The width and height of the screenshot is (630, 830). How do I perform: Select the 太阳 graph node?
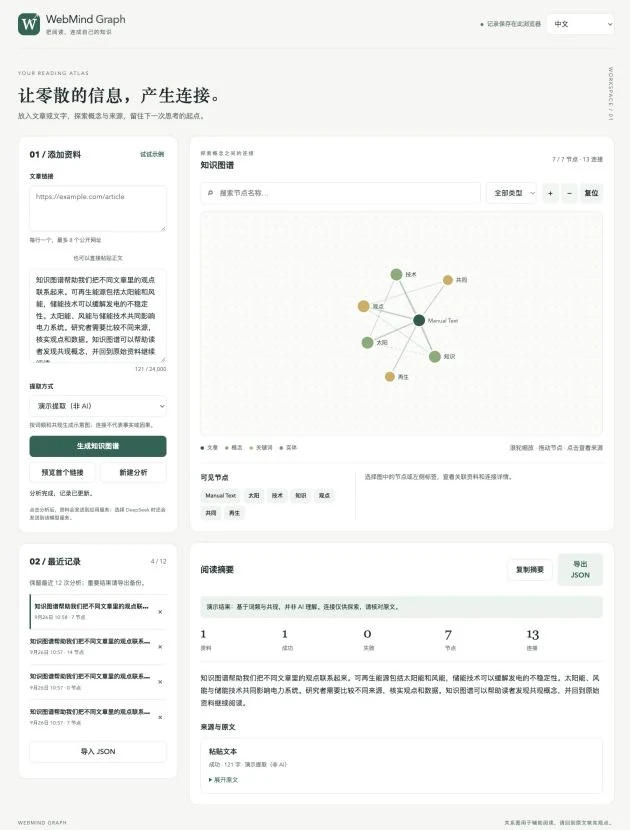coord(367,342)
